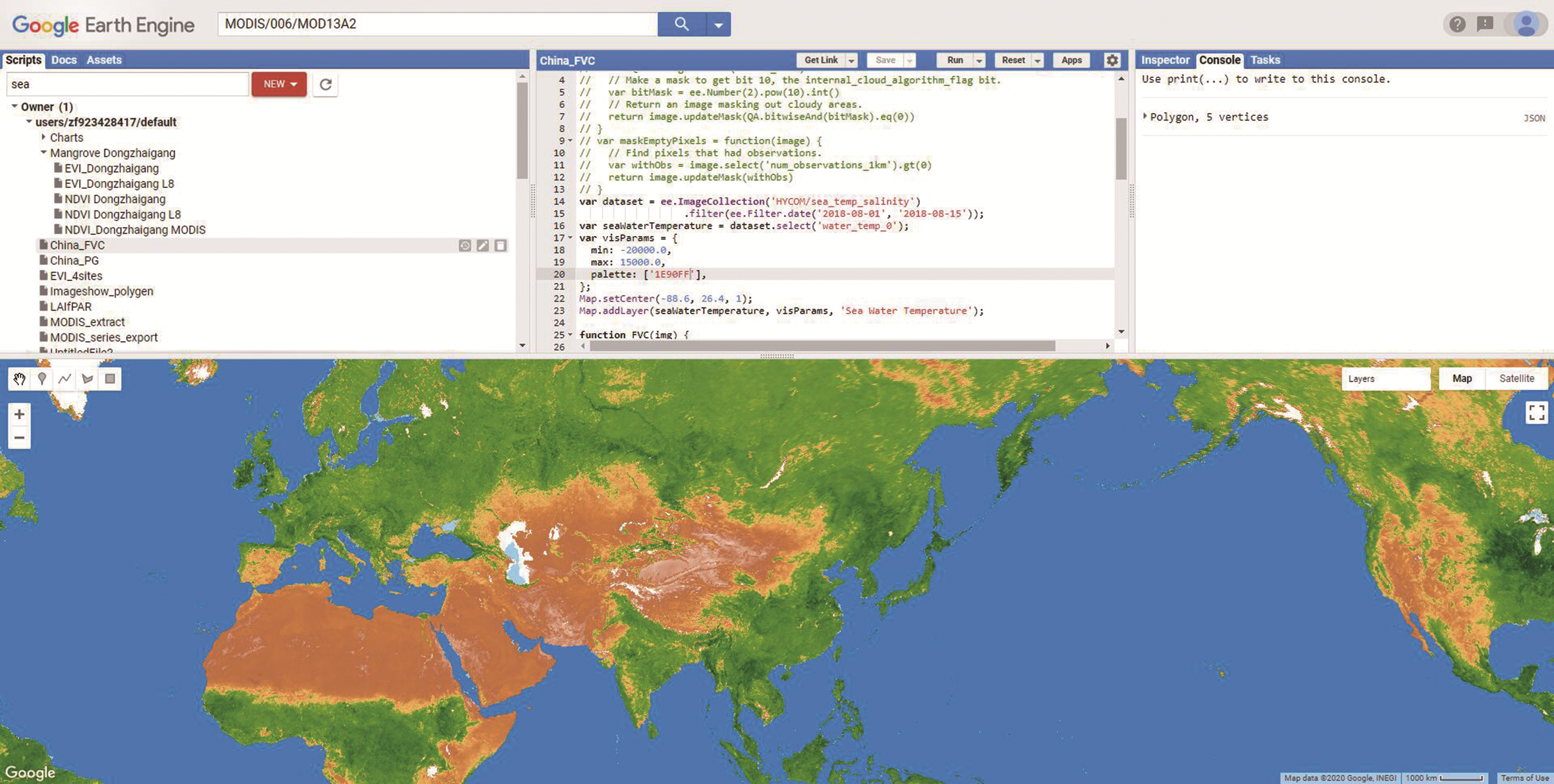Switch basemap to Map view
The image size is (1554, 784).
pyautogui.click(x=1462, y=379)
